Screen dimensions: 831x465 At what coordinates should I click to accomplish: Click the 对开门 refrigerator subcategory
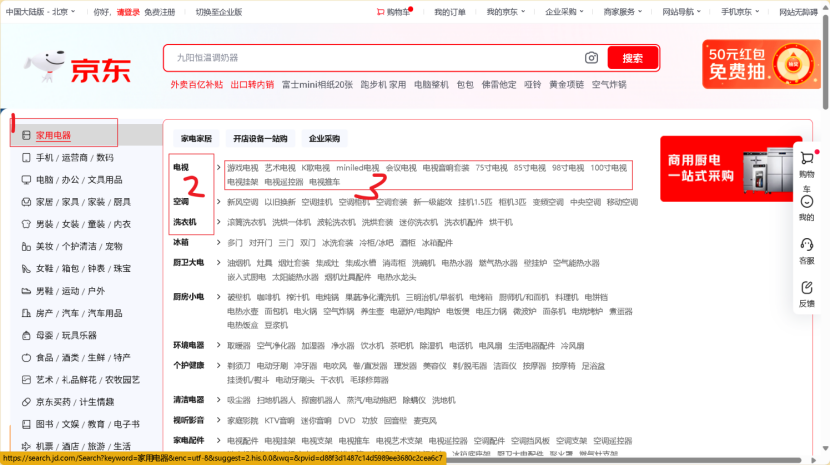[x=260, y=243]
